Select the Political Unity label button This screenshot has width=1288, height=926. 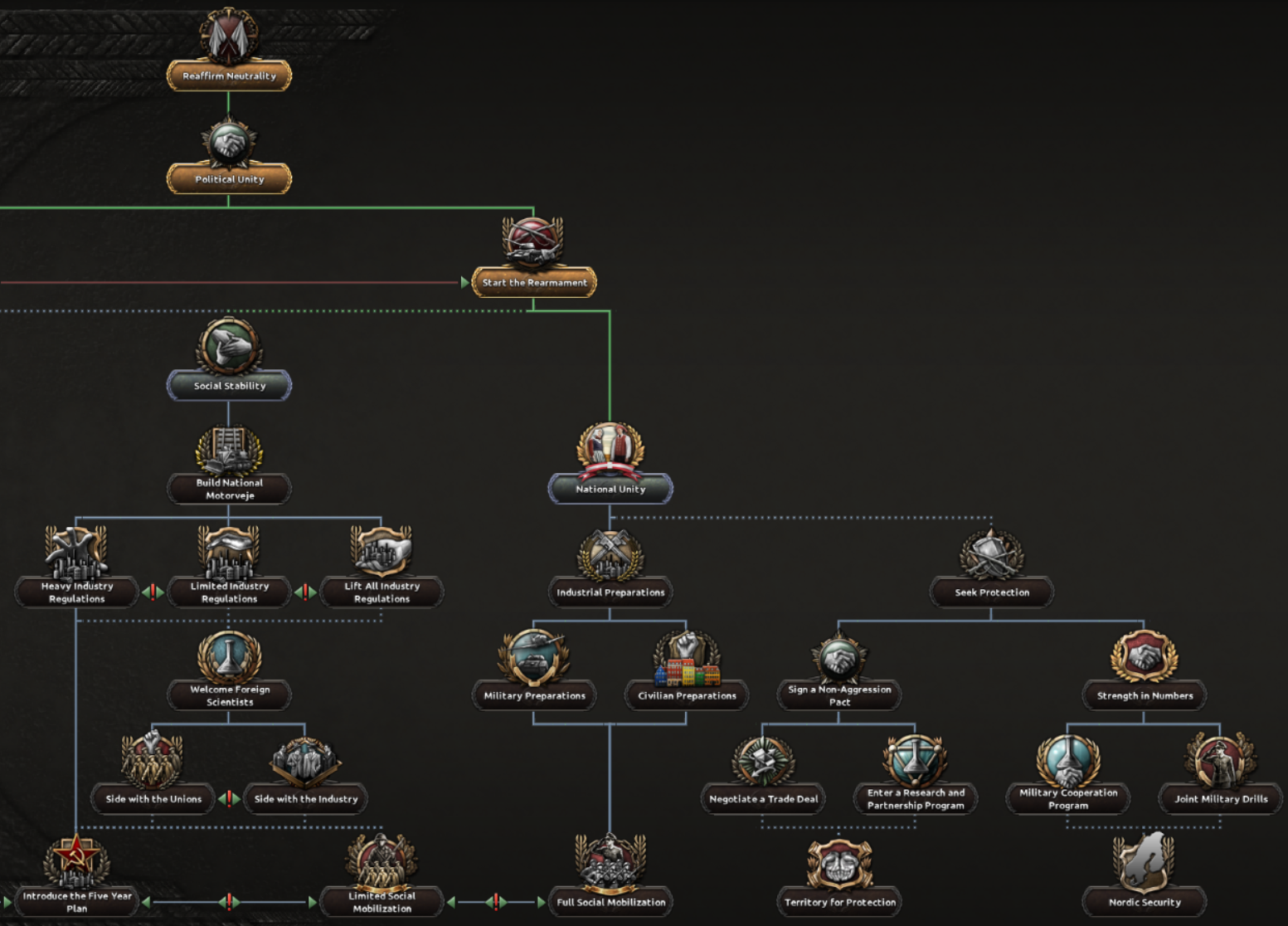(229, 178)
